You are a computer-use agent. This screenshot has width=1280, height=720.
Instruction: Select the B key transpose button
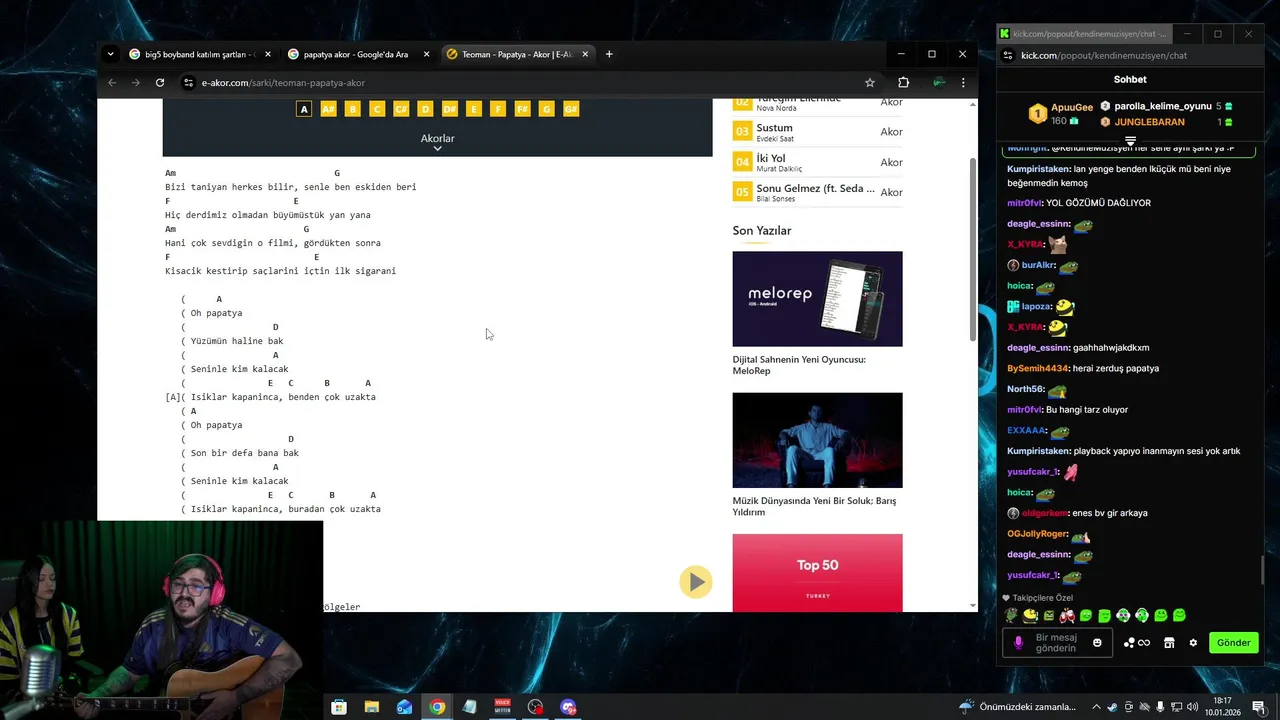tap(352, 109)
